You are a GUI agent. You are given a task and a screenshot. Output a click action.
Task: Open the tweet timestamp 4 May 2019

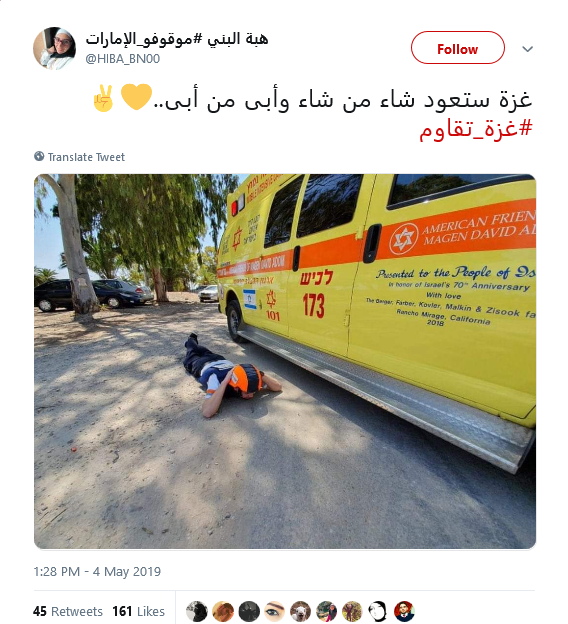tap(97, 571)
